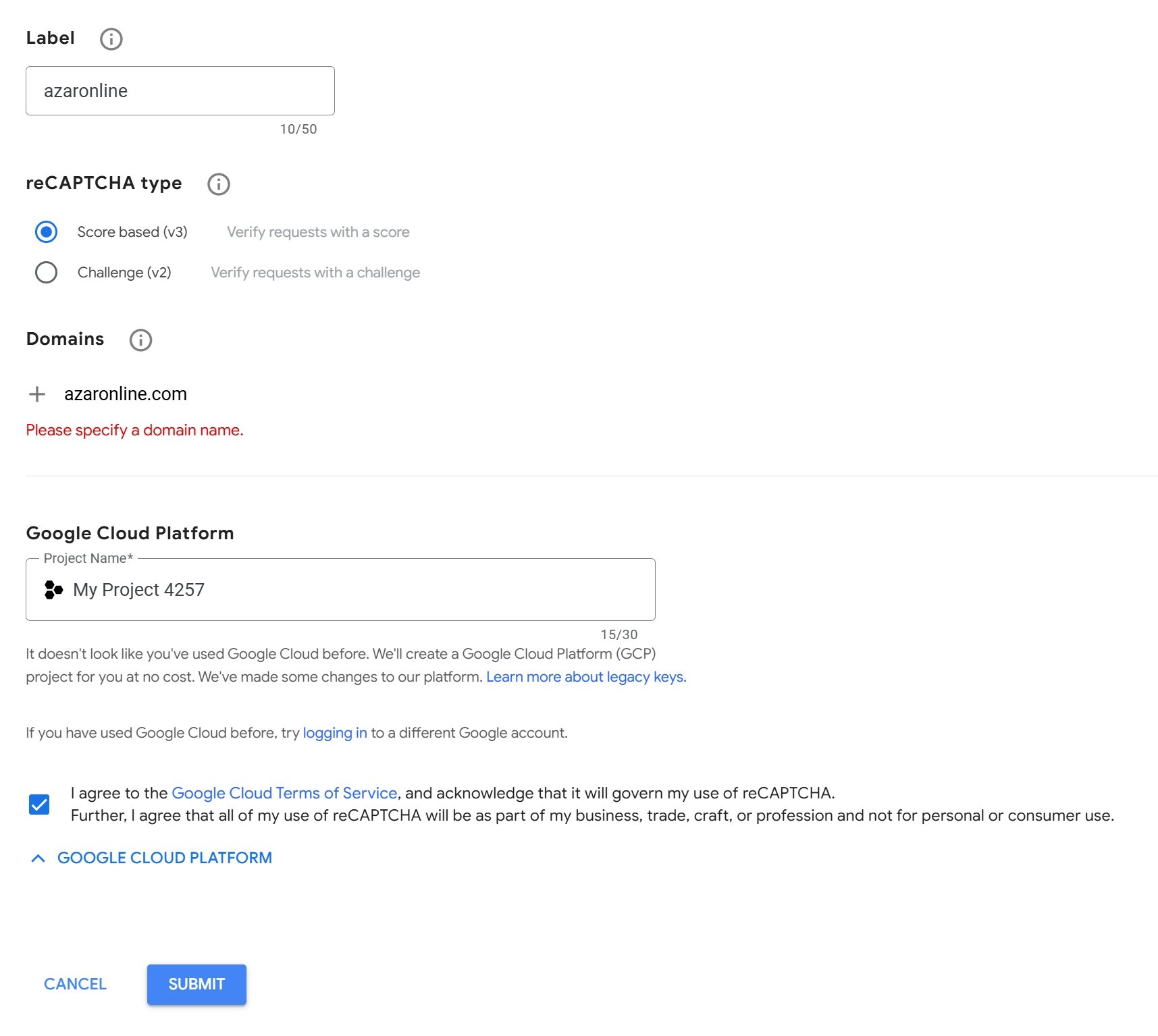Click the plus icon to add domain

[x=37, y=394]
